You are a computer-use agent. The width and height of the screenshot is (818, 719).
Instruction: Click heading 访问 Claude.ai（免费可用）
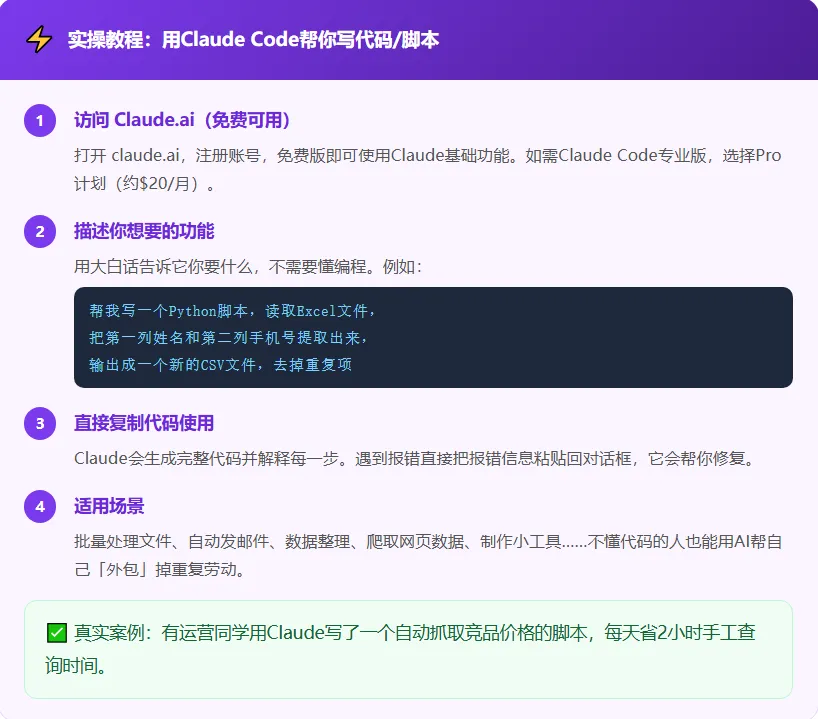[182, 120]
